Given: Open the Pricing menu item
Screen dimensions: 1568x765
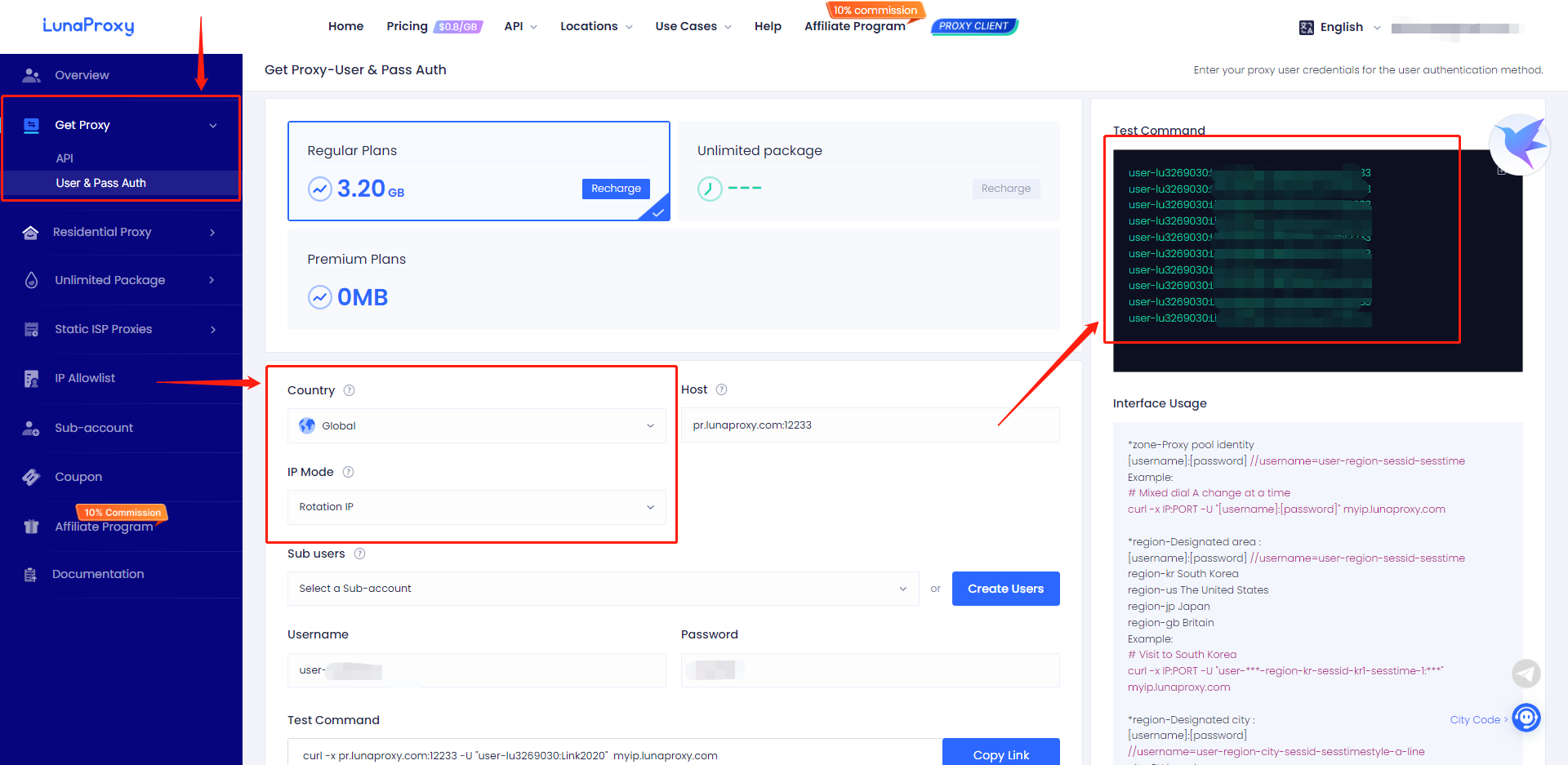Looking at the screenshot, I should tap(407, 26).
